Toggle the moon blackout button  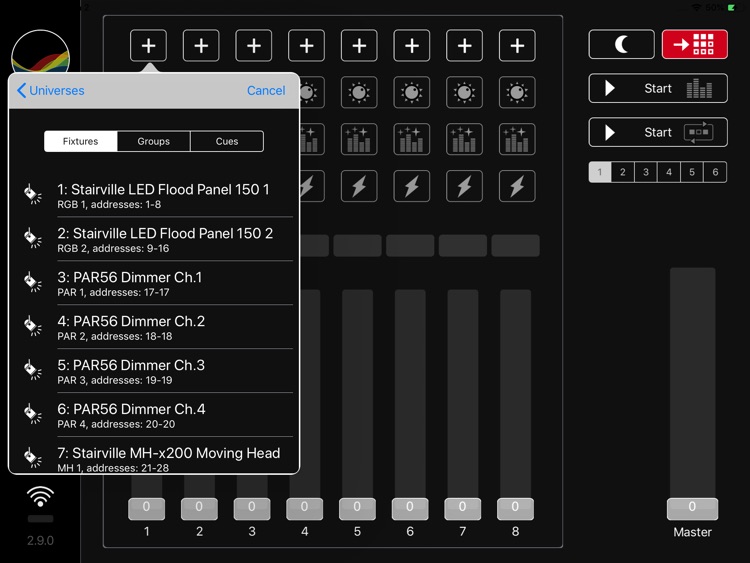tap(621, 44)
